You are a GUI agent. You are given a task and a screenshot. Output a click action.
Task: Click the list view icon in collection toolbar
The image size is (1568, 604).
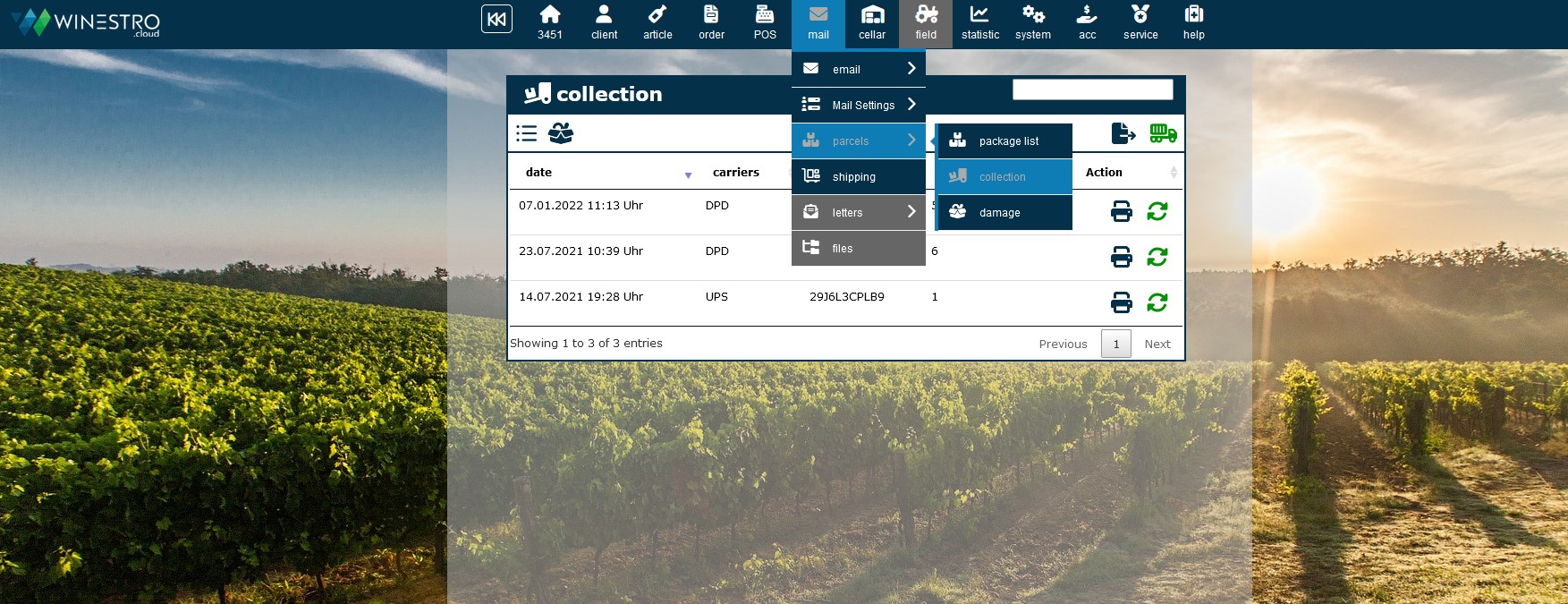click(527, 133)
